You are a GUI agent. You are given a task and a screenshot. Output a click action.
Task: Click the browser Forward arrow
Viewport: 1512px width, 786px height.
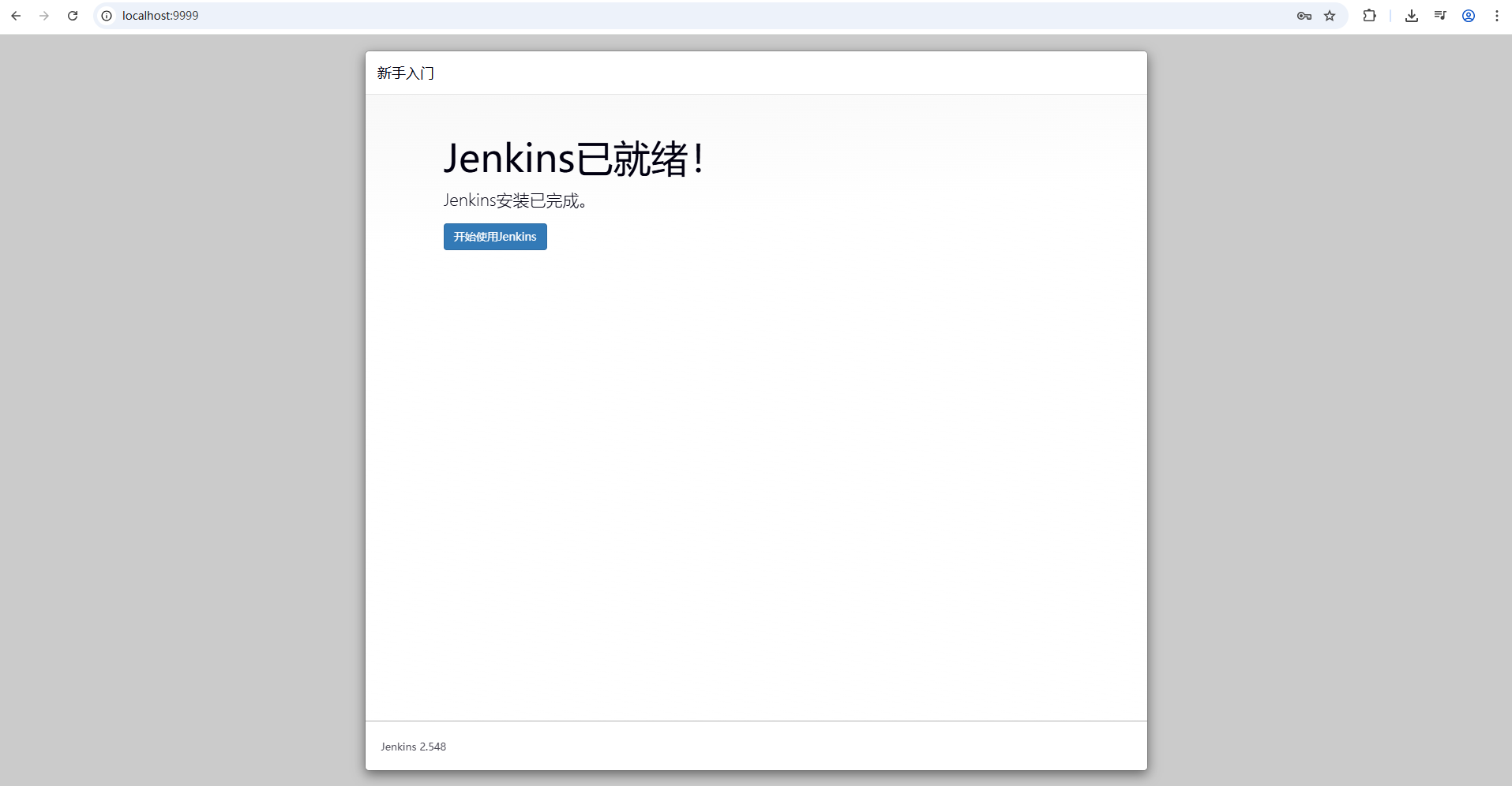coord(44,16)
